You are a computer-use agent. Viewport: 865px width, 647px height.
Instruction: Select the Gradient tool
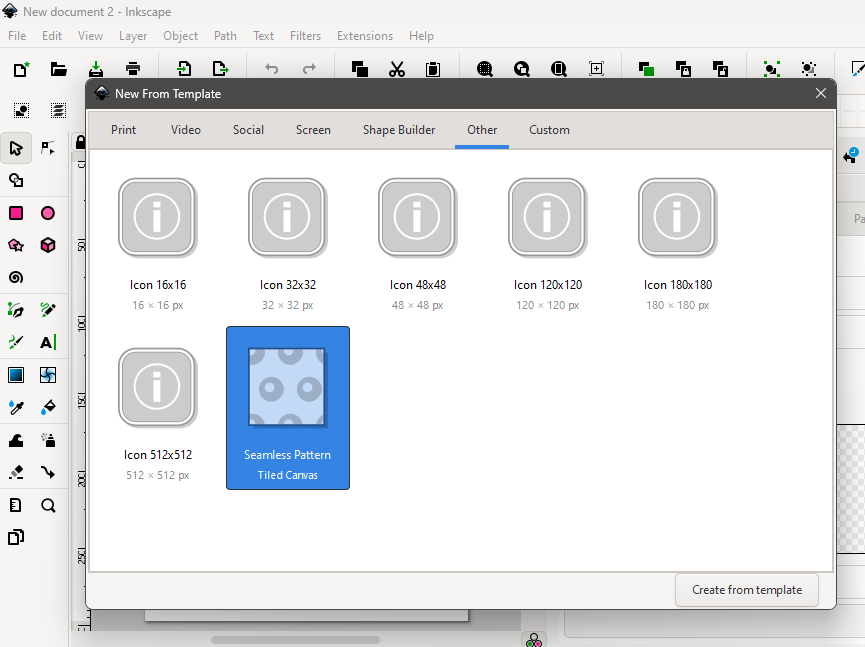[16, 375]
